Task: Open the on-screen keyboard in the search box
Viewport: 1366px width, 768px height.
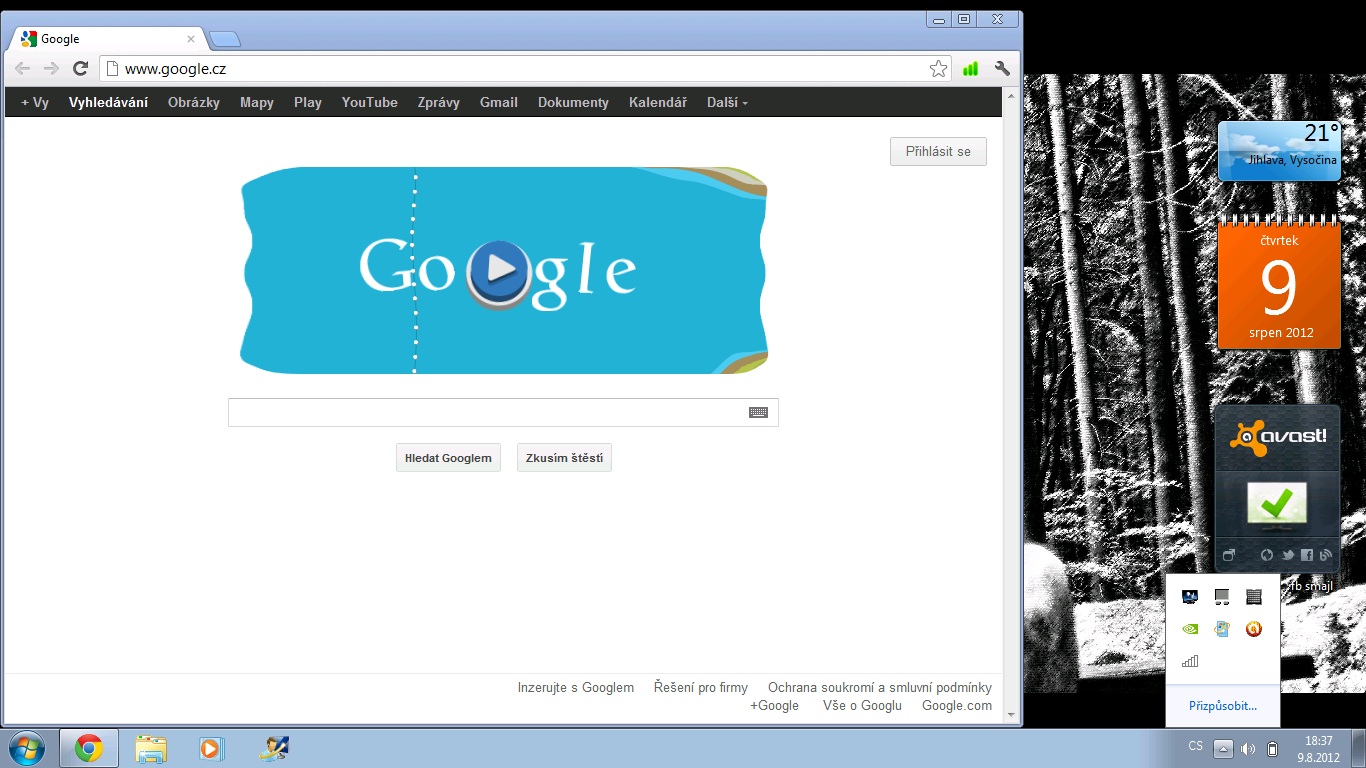Action: click(759, 412)
